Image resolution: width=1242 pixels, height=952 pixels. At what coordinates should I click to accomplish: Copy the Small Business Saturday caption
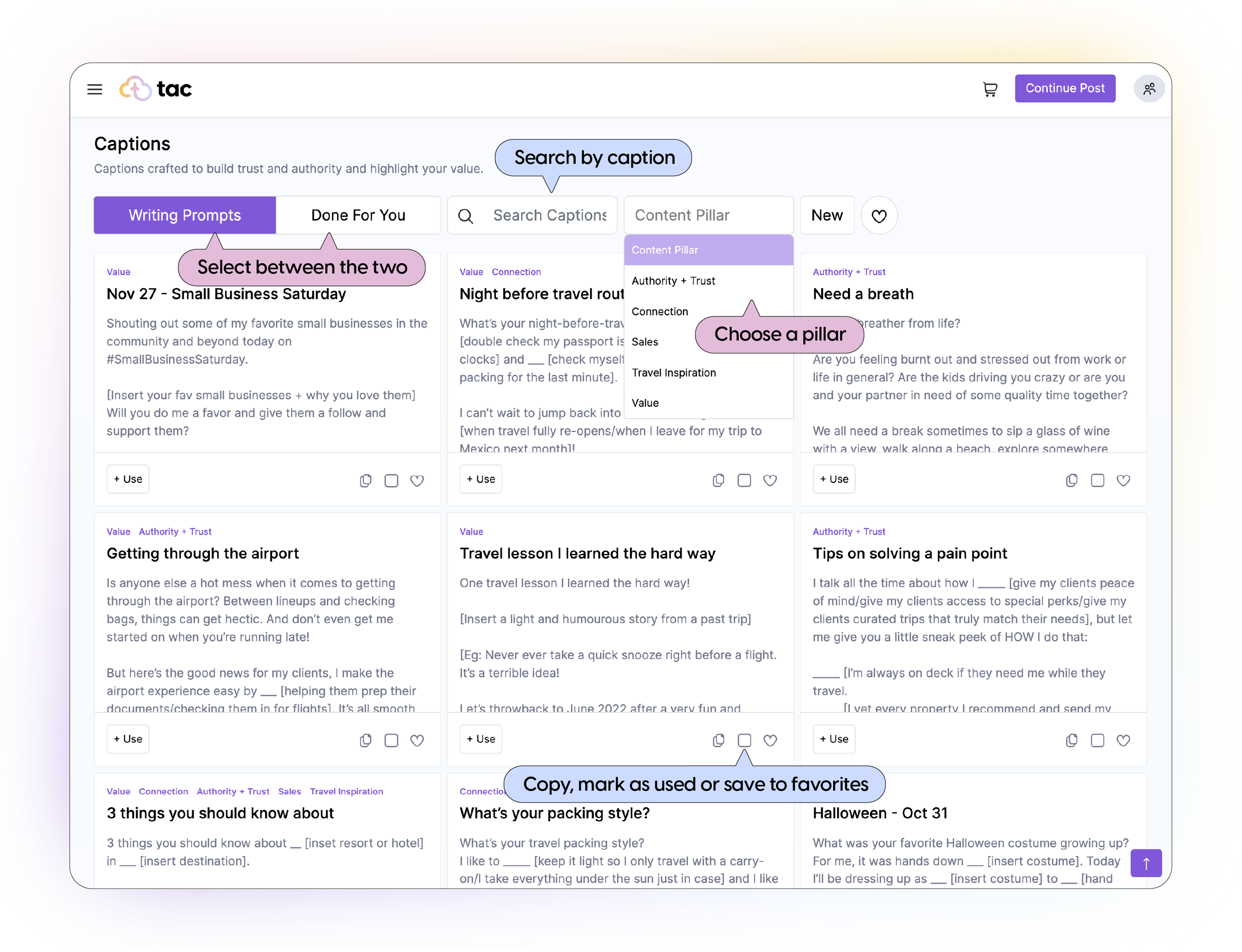click(x=366, y=481)
